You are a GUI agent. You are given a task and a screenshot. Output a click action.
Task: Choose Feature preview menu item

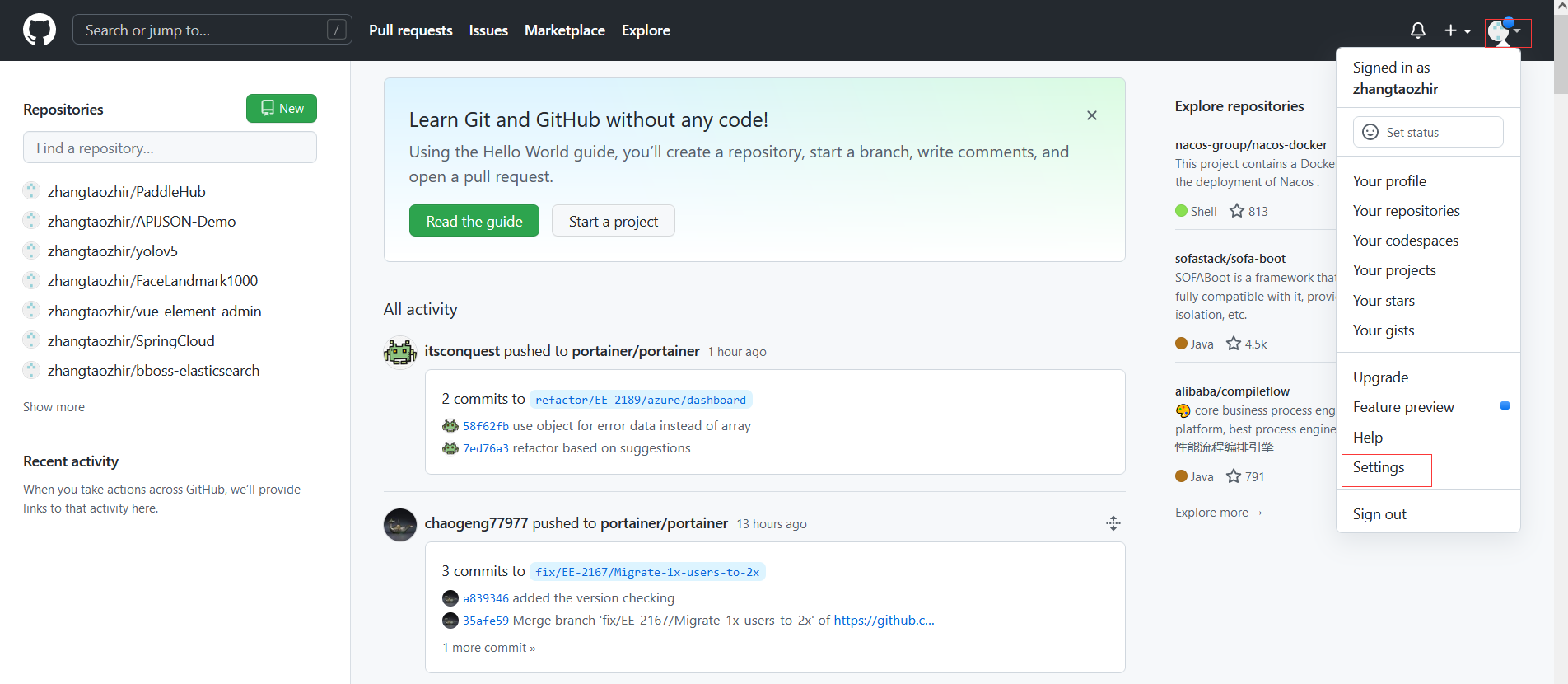(1403, 407)
